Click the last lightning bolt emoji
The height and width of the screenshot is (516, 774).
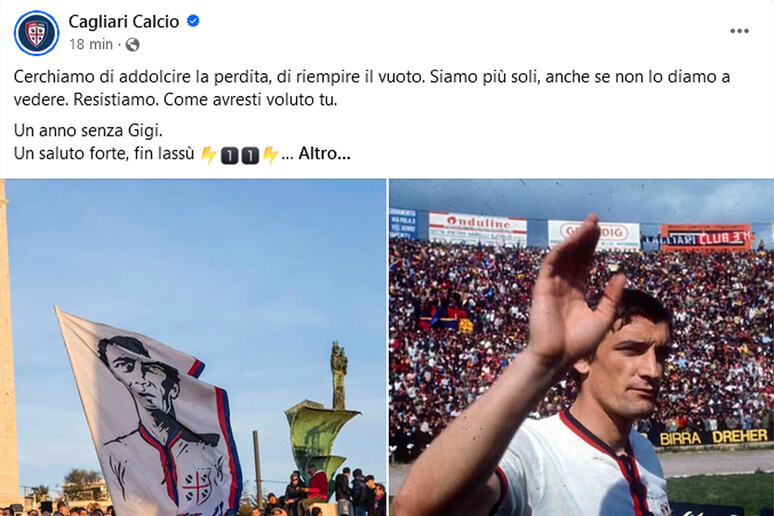[x=271, y=155]
